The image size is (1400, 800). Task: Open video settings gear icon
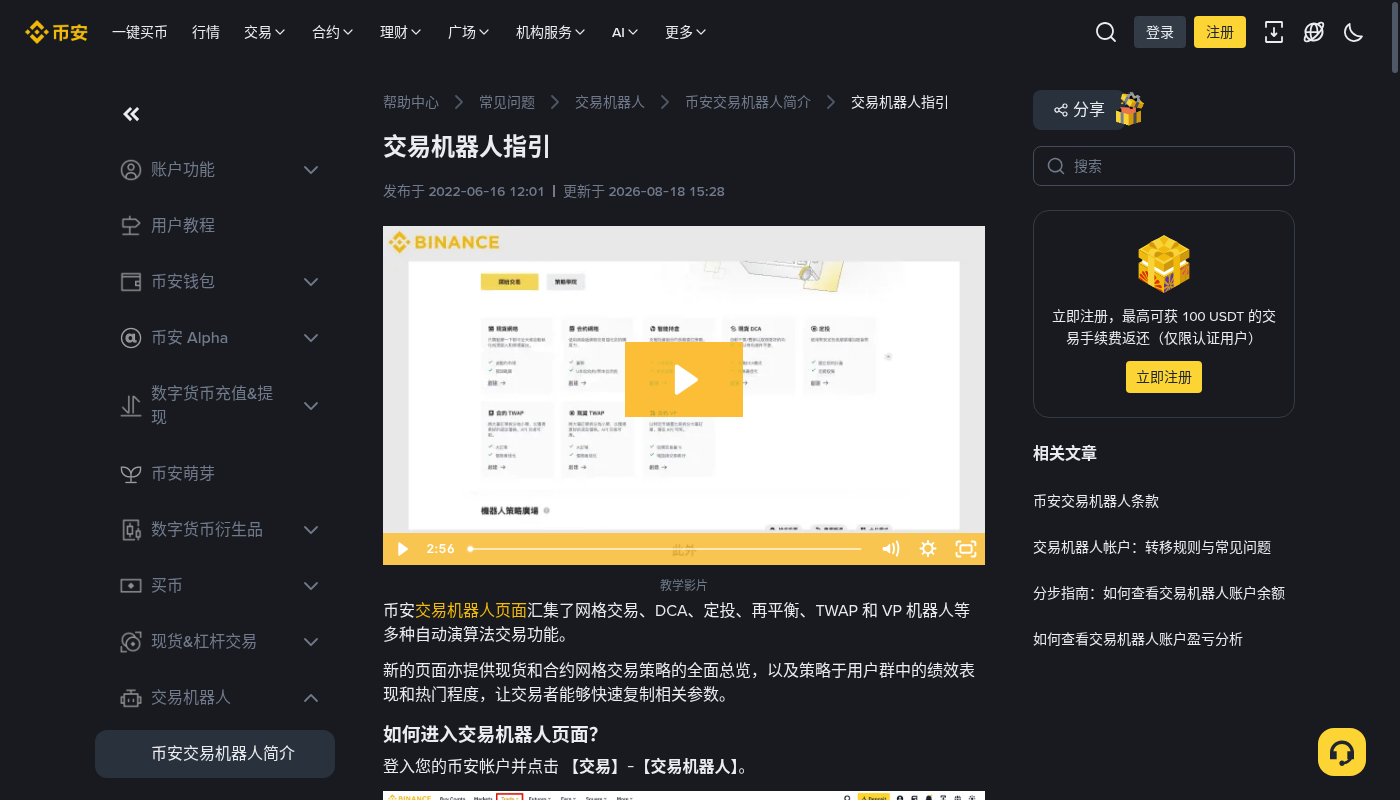pyautogui.click(x=928, y=548)
